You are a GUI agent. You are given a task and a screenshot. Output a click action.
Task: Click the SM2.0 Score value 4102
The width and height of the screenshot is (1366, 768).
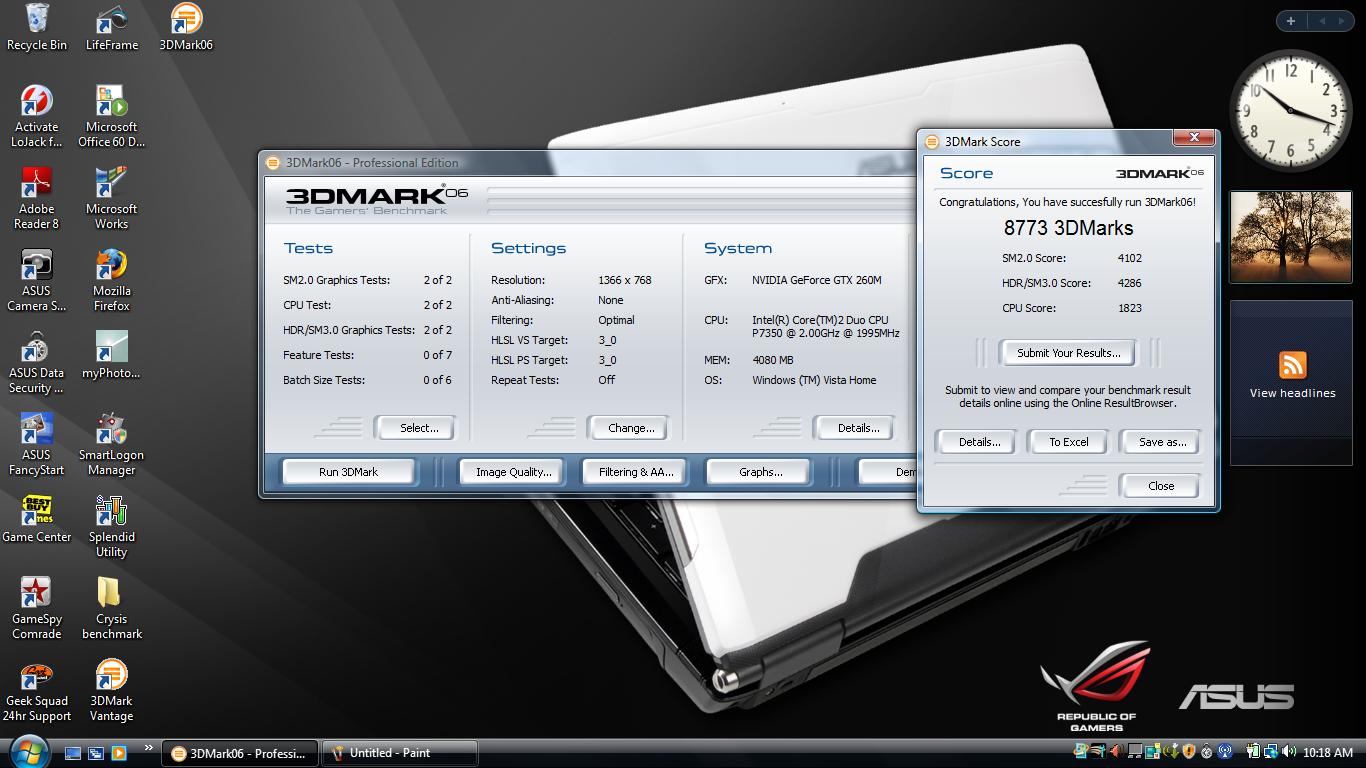(1129, 258)
